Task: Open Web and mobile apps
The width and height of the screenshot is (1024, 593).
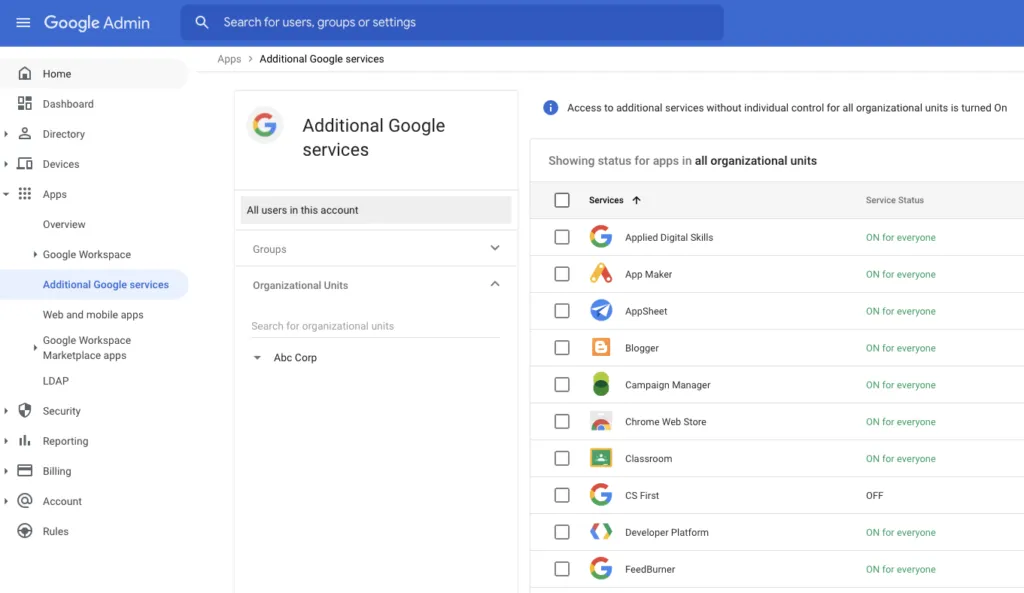Action: 93,314
